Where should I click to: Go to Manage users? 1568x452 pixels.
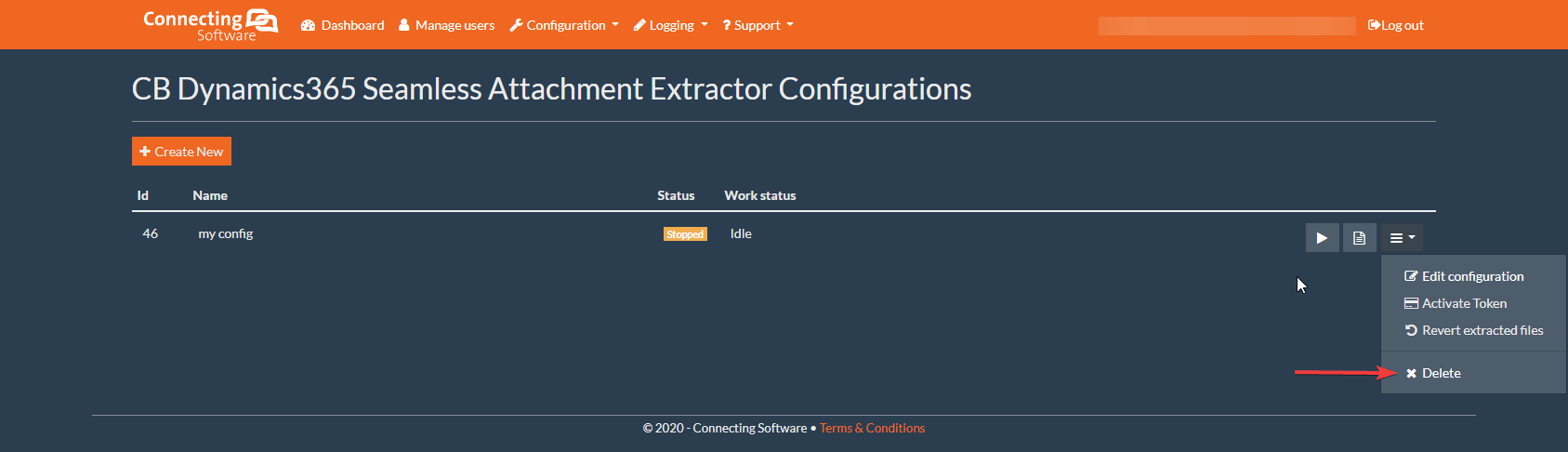[x=447, y=25]
